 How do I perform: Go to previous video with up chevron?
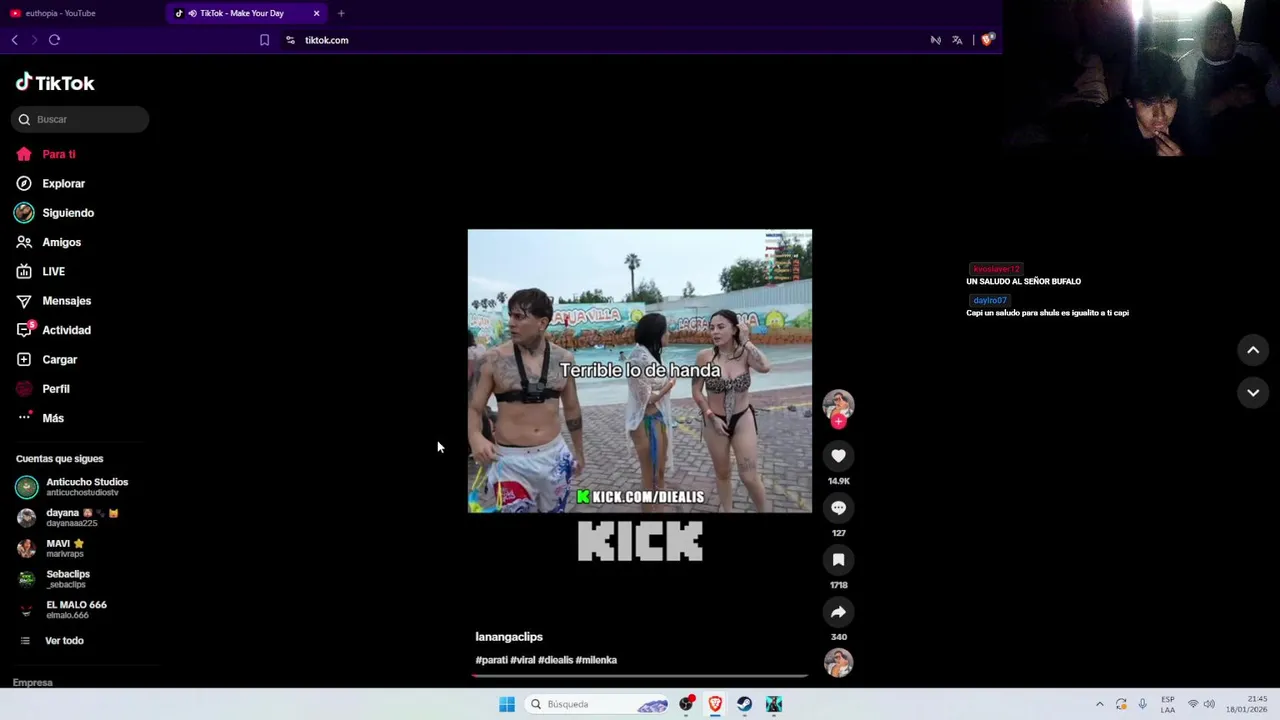(x=1253, y=350)
